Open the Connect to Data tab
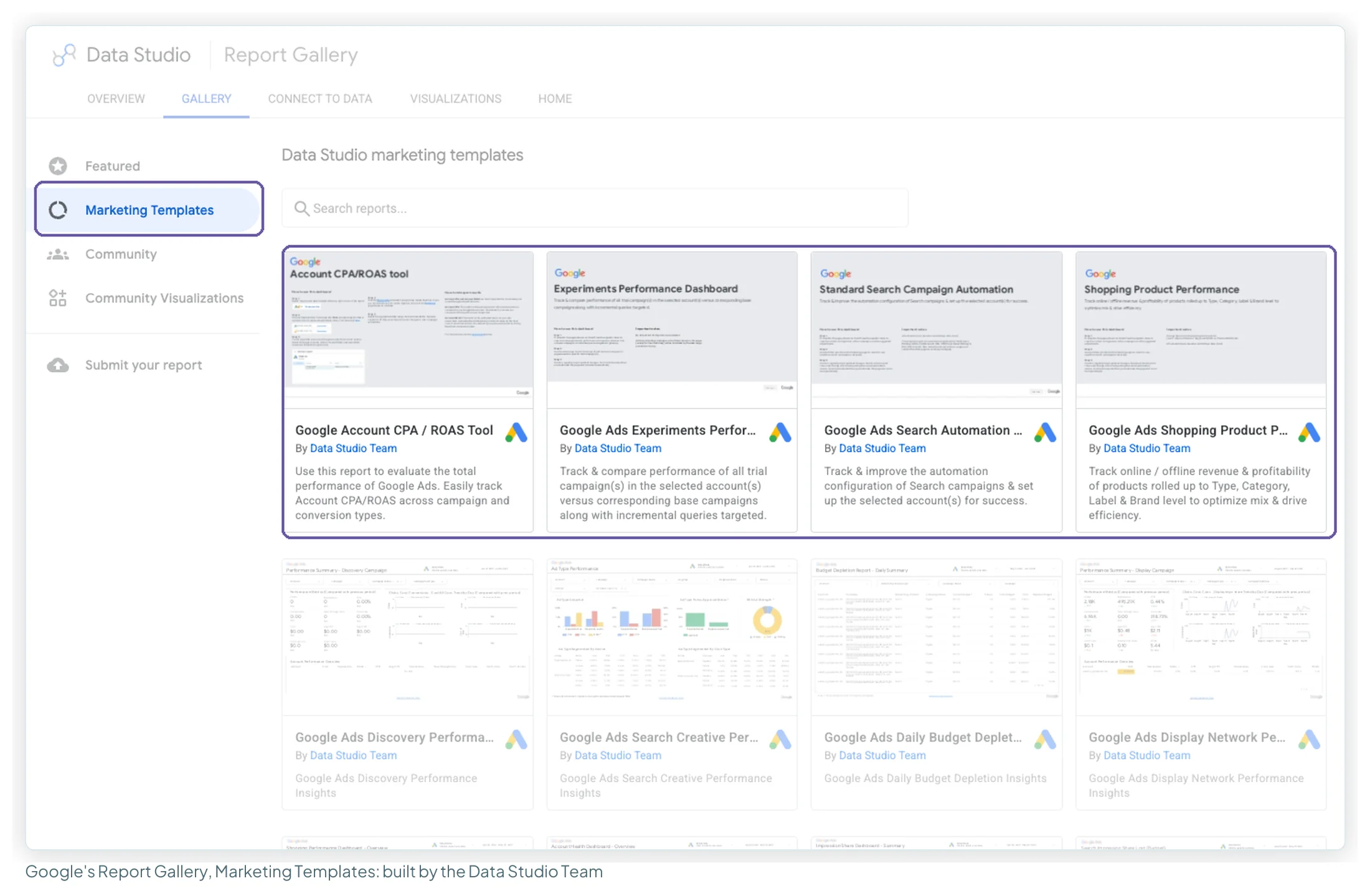The image size is (1370, 896). (x=320, y=98)
